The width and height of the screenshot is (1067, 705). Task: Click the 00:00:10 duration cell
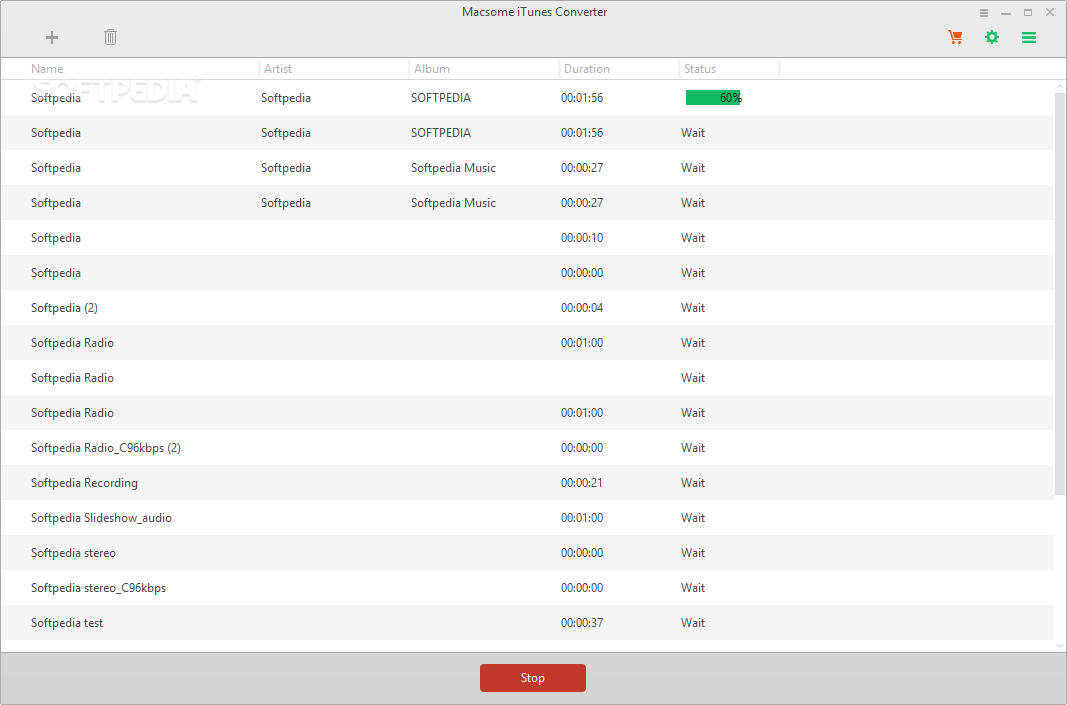click(582, 237)
